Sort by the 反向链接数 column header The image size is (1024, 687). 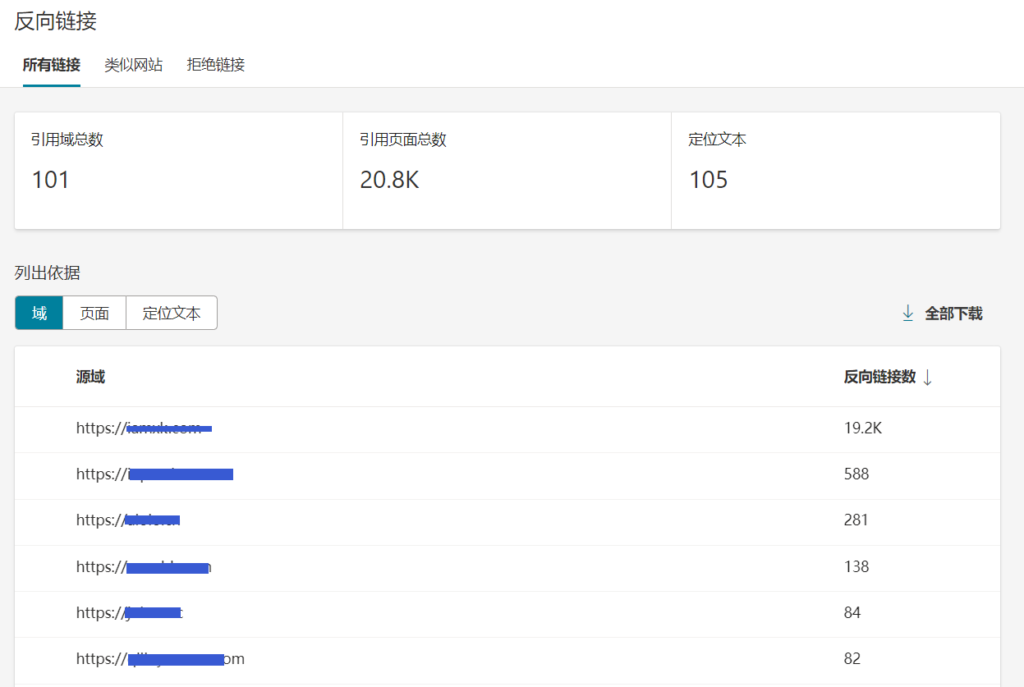(879, 377)
